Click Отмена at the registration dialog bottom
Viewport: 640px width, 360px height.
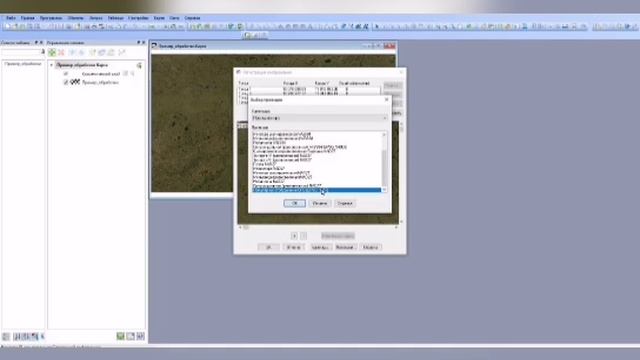pyautogui.click(x=293, y=247)
